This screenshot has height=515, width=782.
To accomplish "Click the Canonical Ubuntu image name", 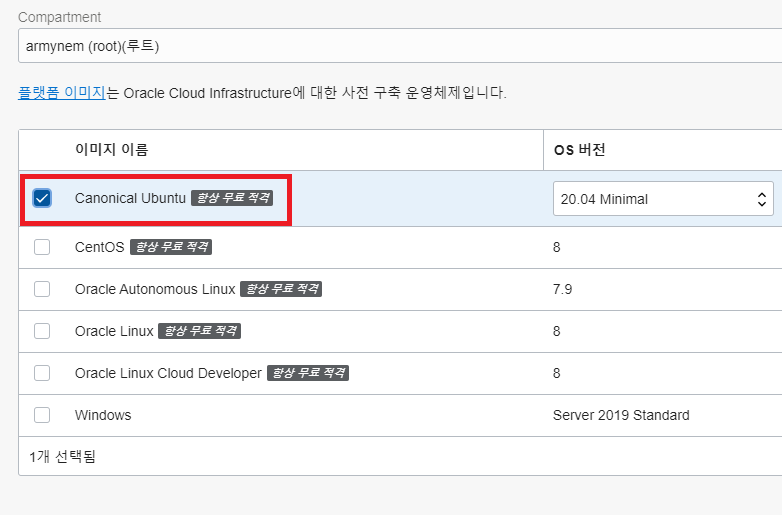I will [x=130, y=198].
